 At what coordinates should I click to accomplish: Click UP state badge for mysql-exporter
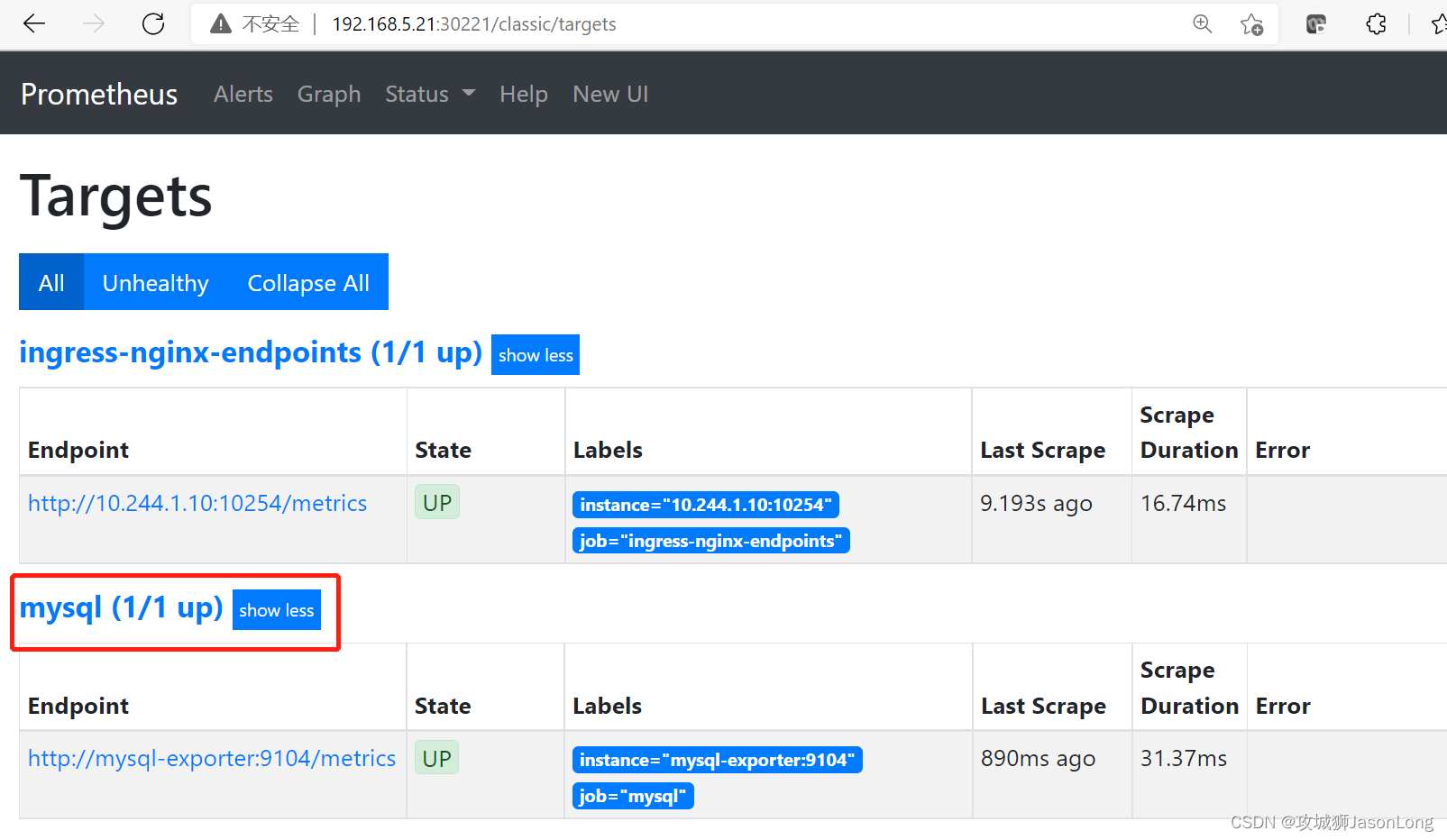click(437, 758)
